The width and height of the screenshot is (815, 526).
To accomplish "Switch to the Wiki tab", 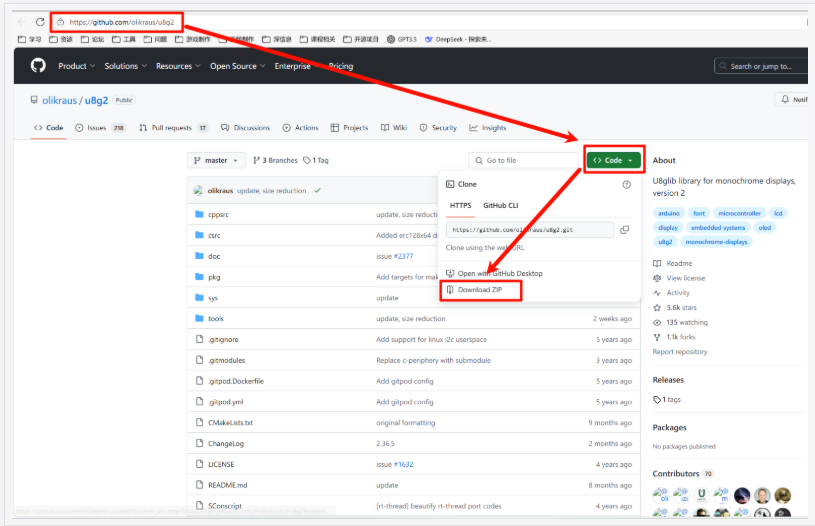I will click(x=394, y=128).
